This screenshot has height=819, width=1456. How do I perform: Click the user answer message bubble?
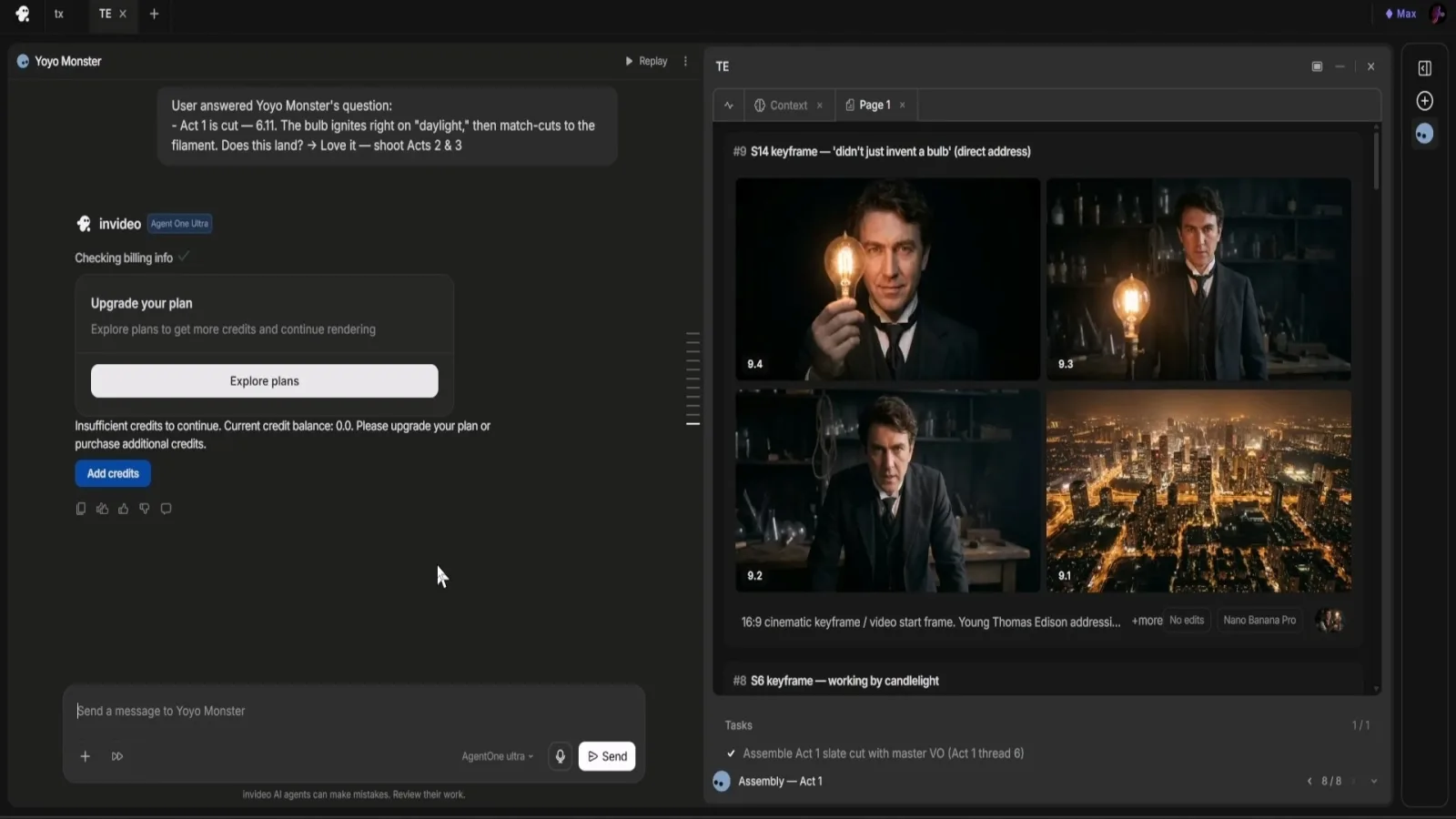387,126
